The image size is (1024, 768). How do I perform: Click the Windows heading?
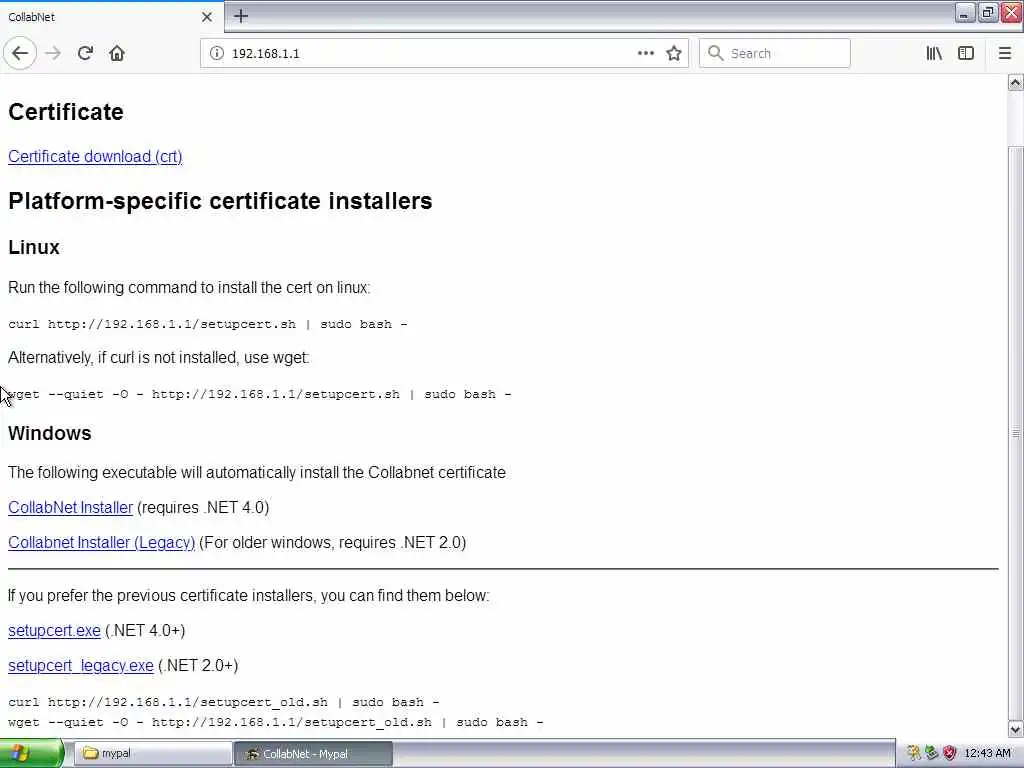click(50, 434)
